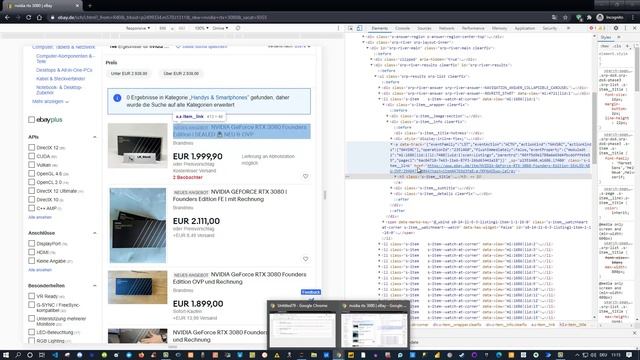Open DevTools settings gear
This screenshot has width=640, height=360.
(616, 28)
